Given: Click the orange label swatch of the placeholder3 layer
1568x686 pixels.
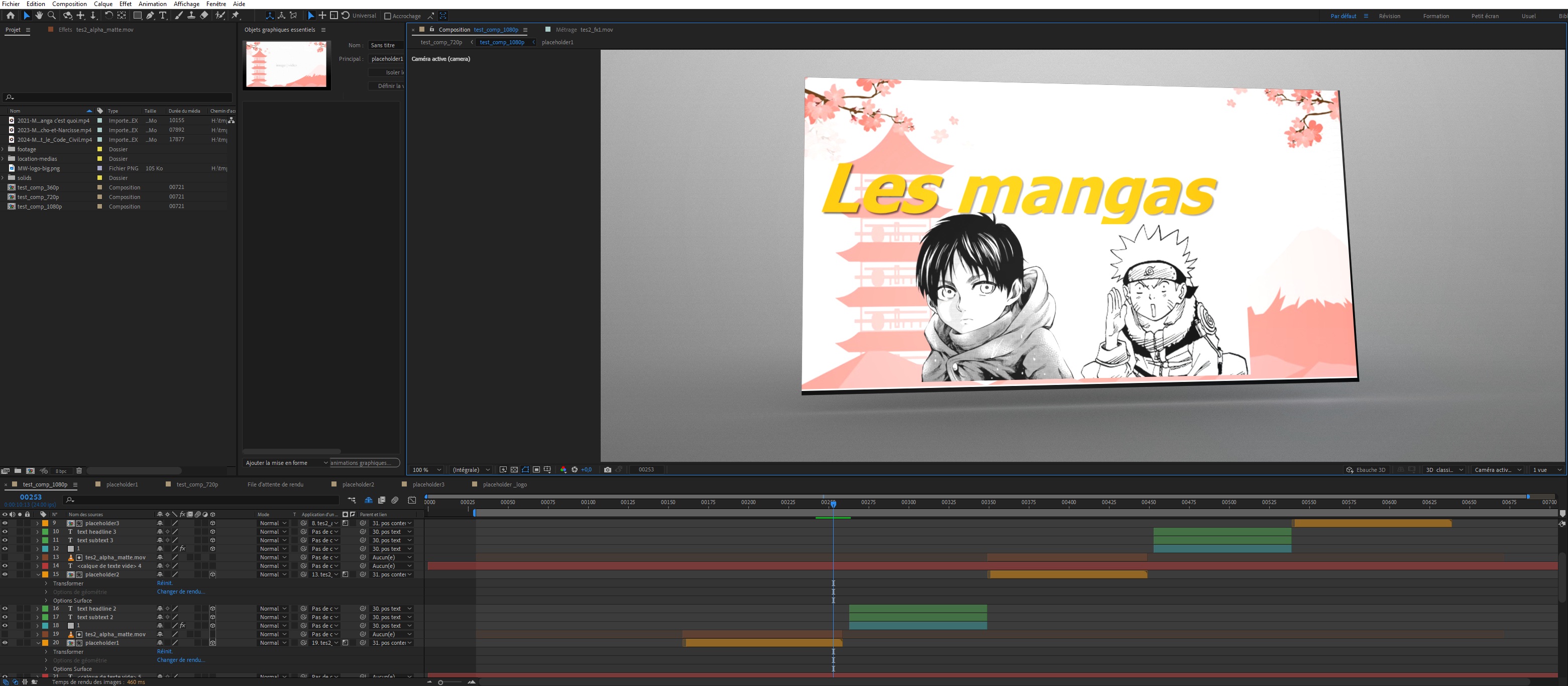Looking at the screenshot, I should tap(45, 523).
